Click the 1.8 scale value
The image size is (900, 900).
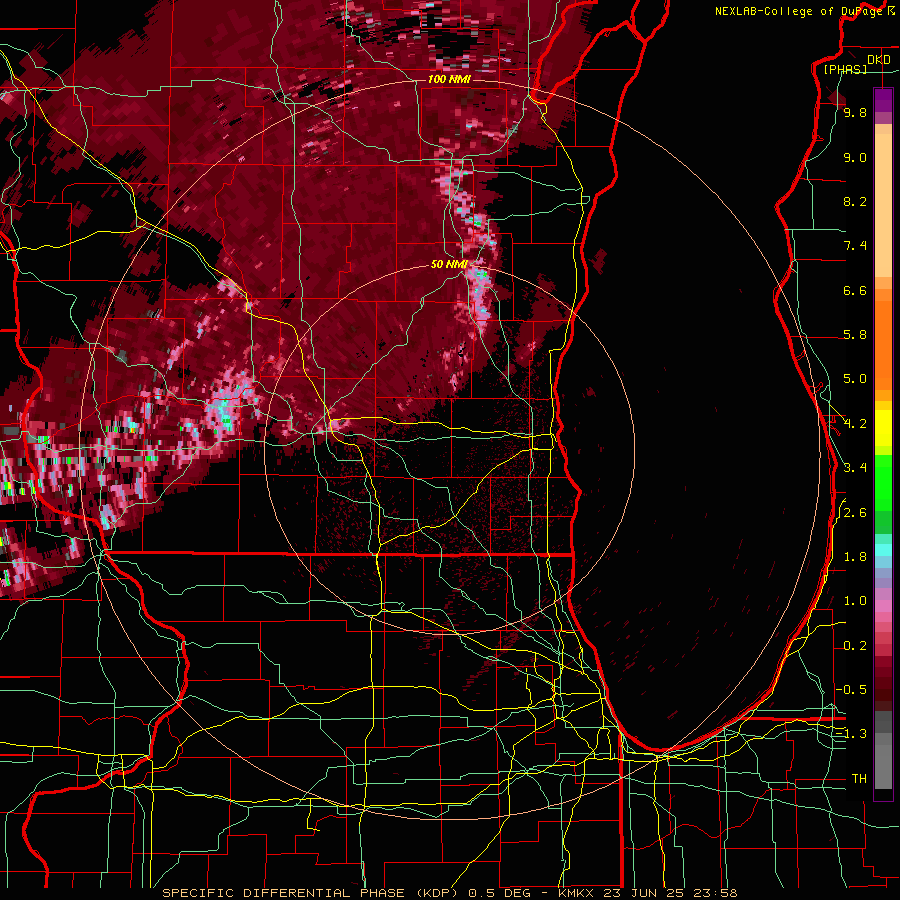pyautogui.click(x=855, y=557)
